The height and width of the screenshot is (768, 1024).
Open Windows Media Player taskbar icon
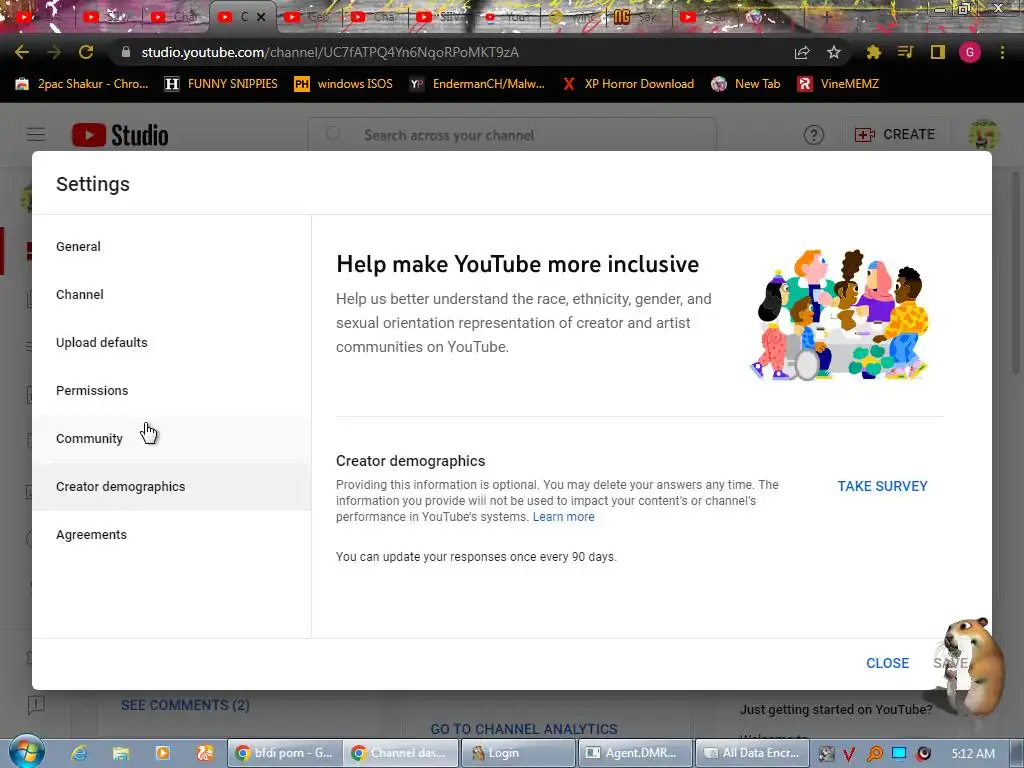coord(163,753)
